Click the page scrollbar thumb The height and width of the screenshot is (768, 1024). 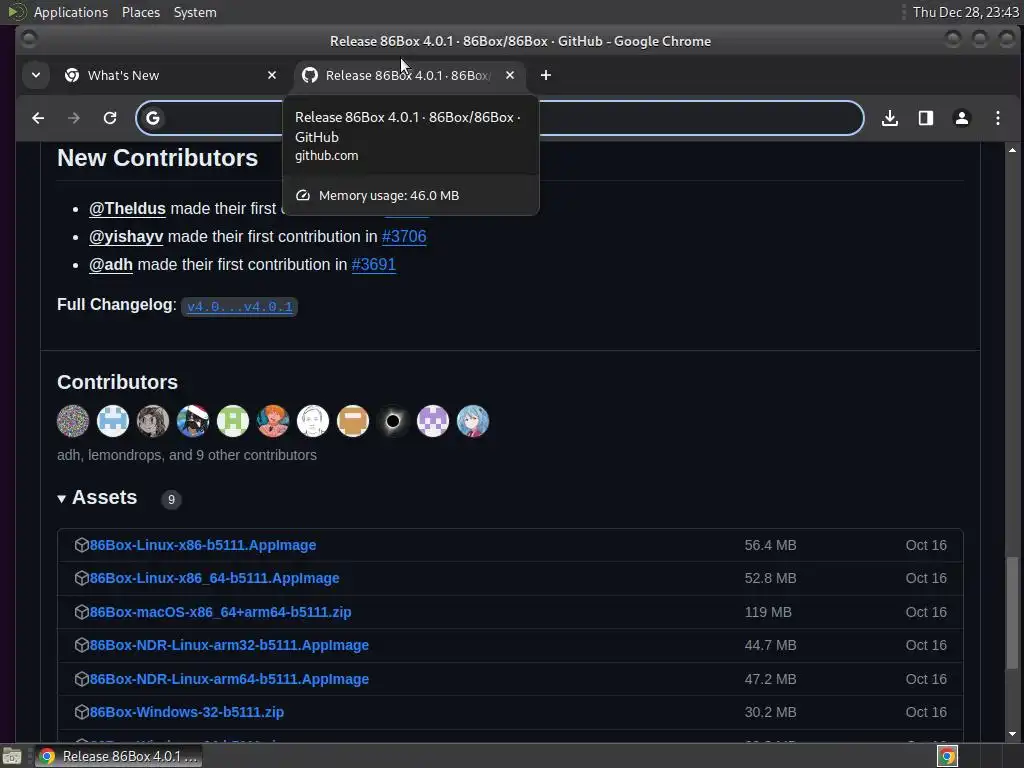1012,613
